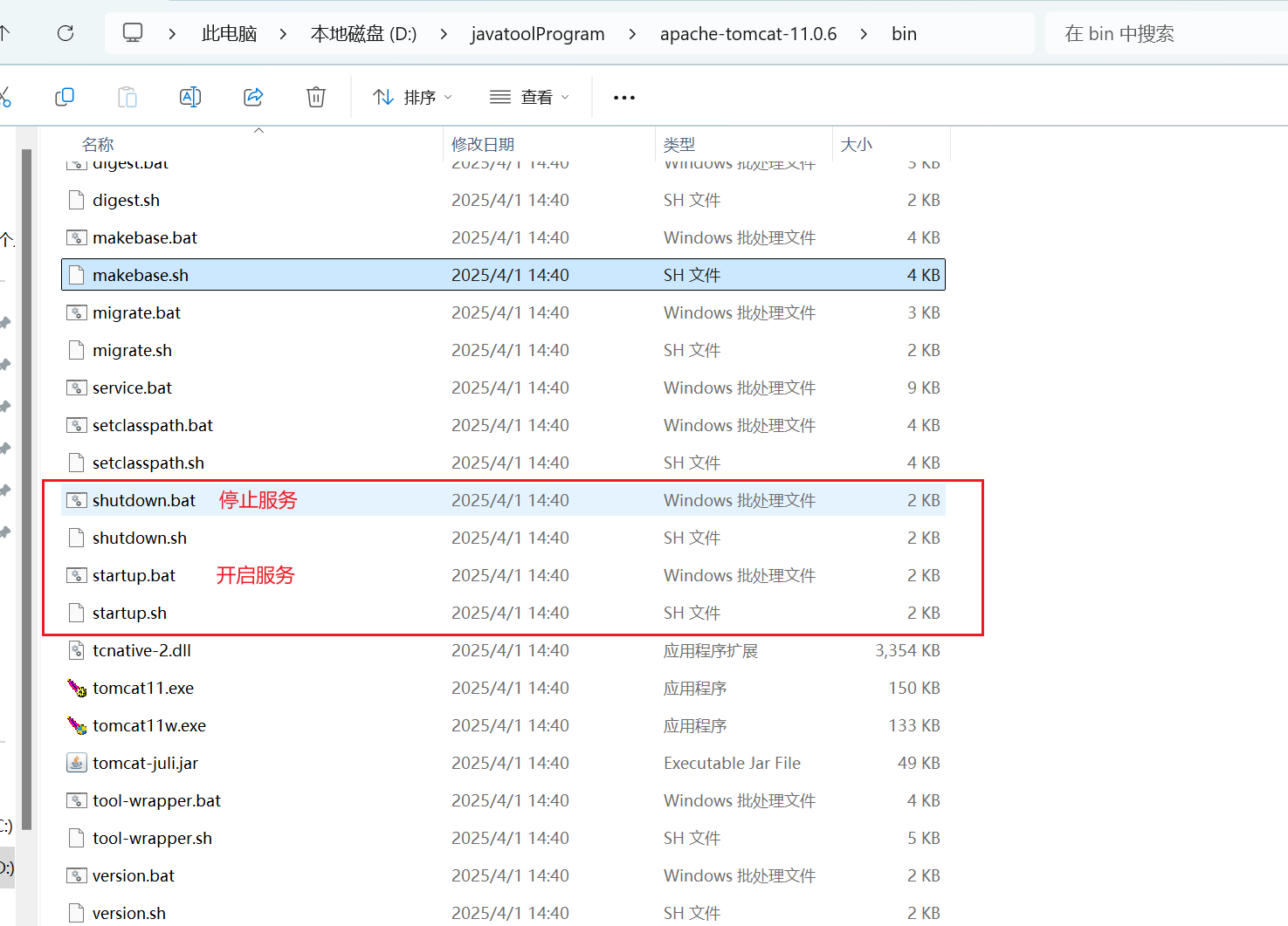Click 49 KB size of tomcat-juli.jar
The image size is (1288, 926).
point(919,763)
